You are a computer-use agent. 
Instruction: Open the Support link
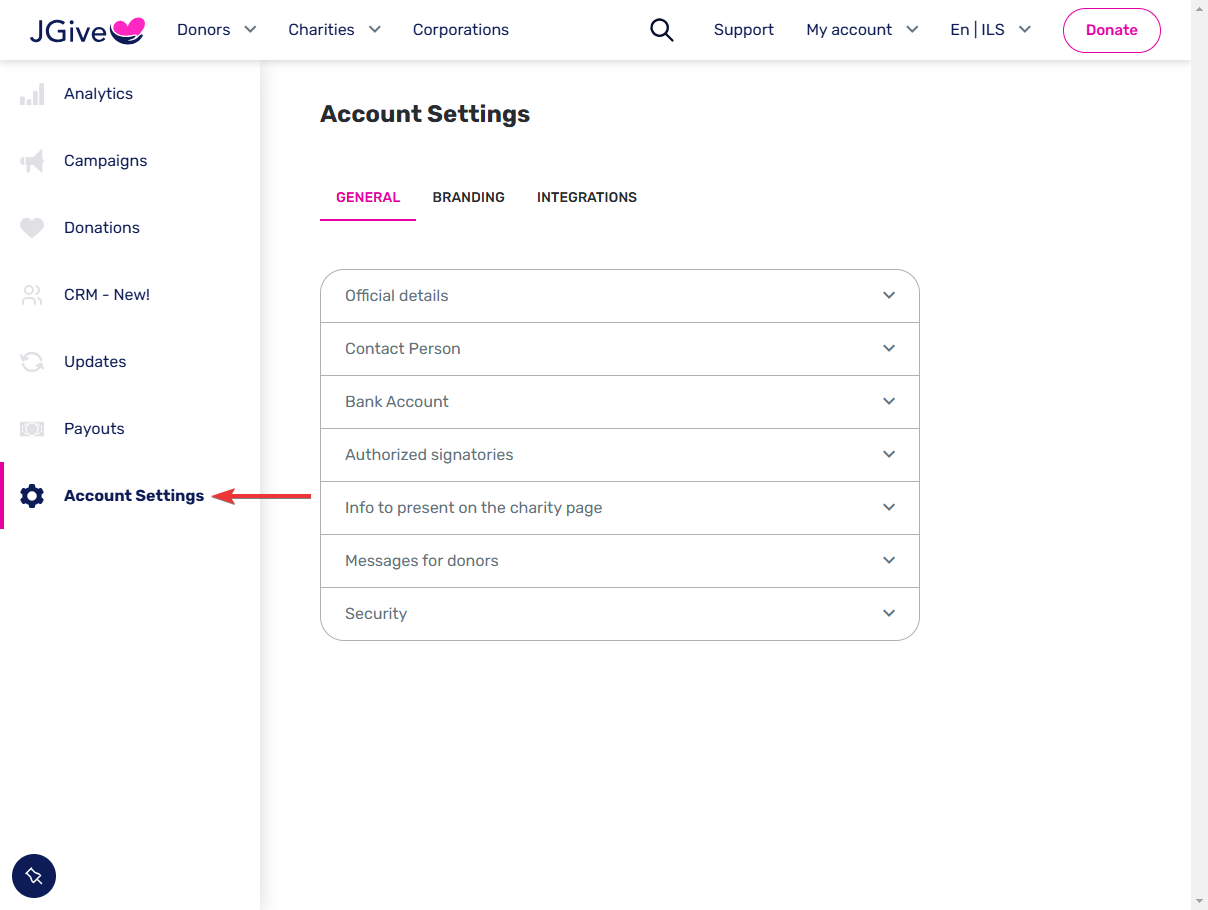[744, 30]
